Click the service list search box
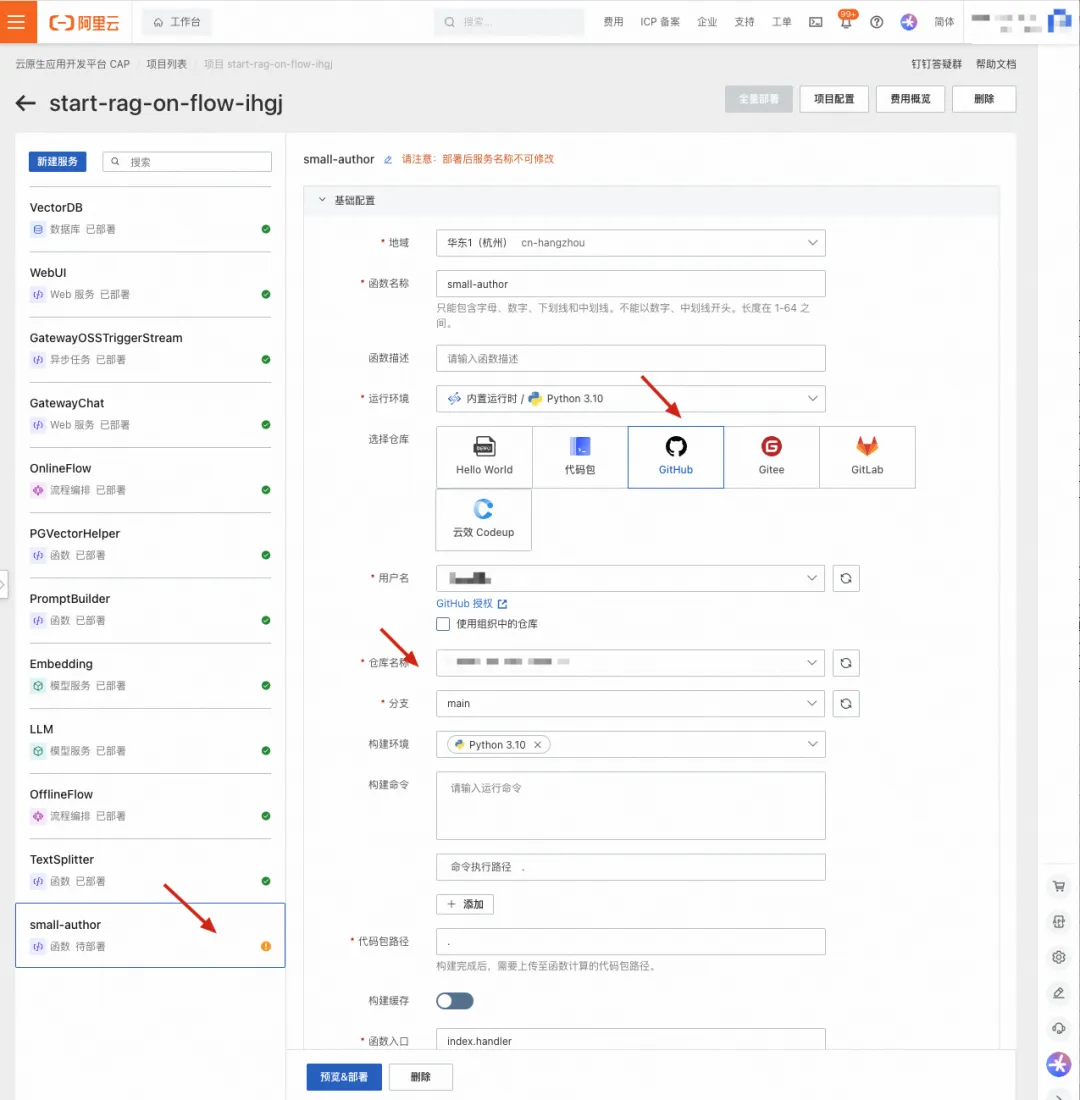Image resolution: width=1080 pixels, height=1100 pixels. 187,161
